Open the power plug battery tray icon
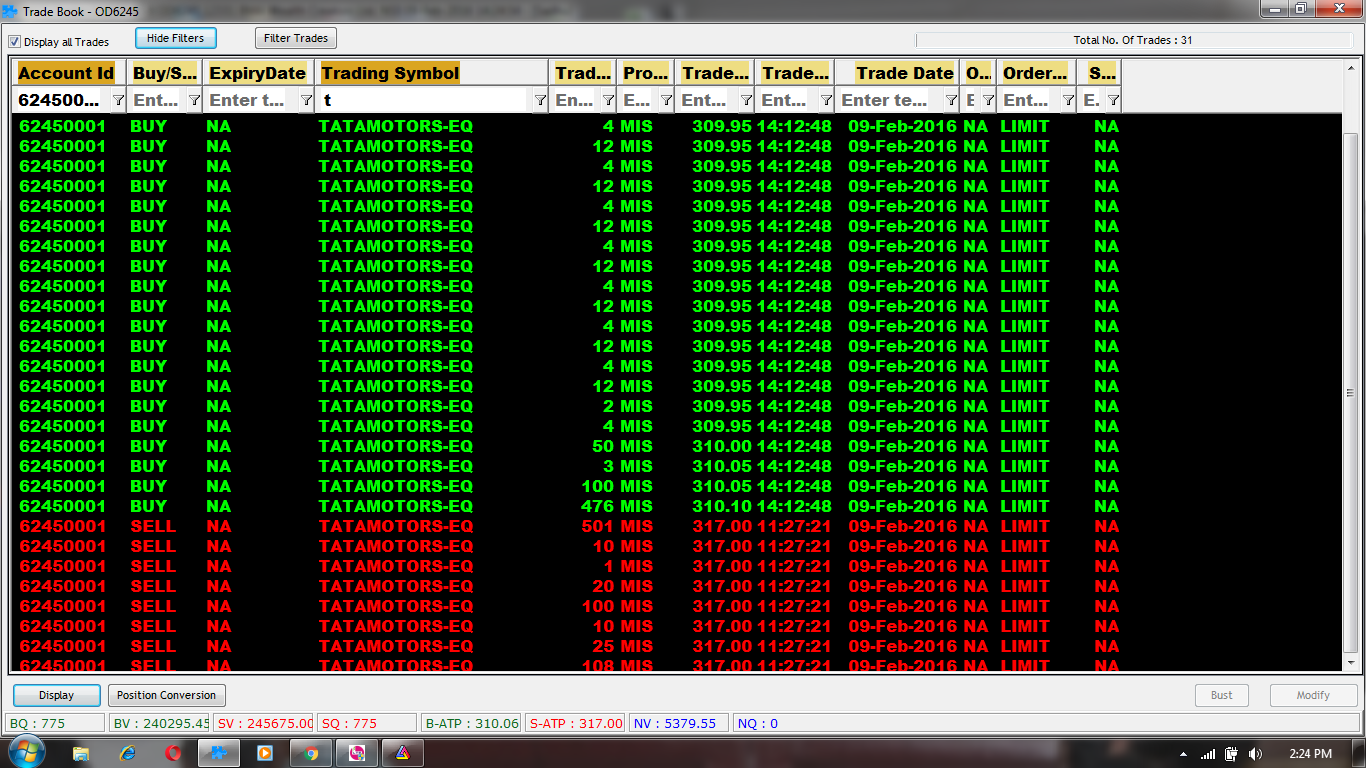The image size is (1366, 768). [x=1231, y=754]
